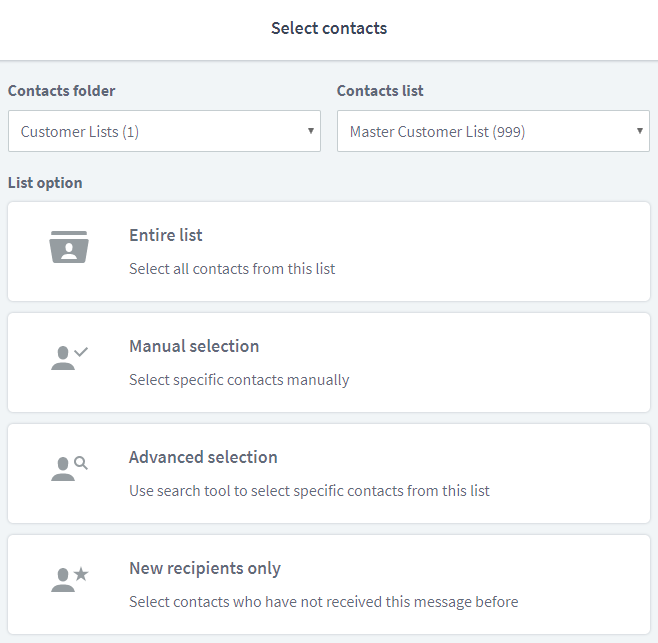
Task: Click the Contacts list label
Action: click(380, 91)
